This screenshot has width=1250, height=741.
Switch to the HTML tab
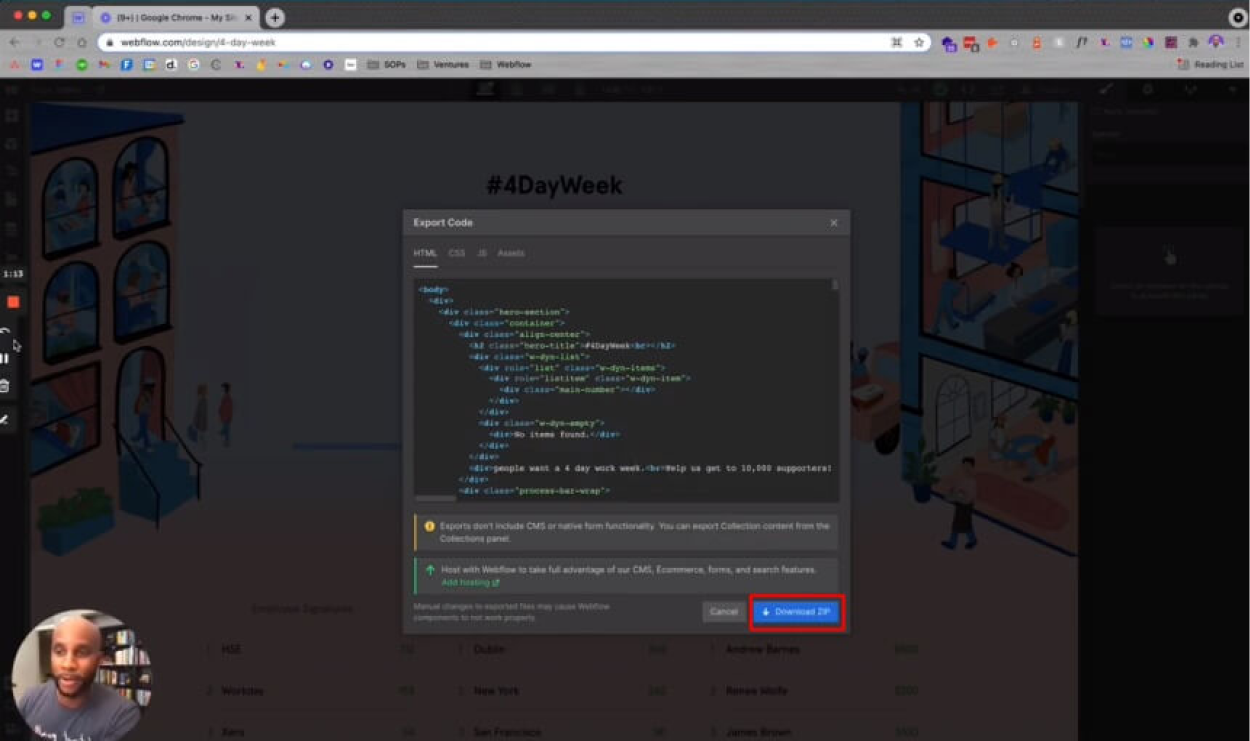click(425, 254)
